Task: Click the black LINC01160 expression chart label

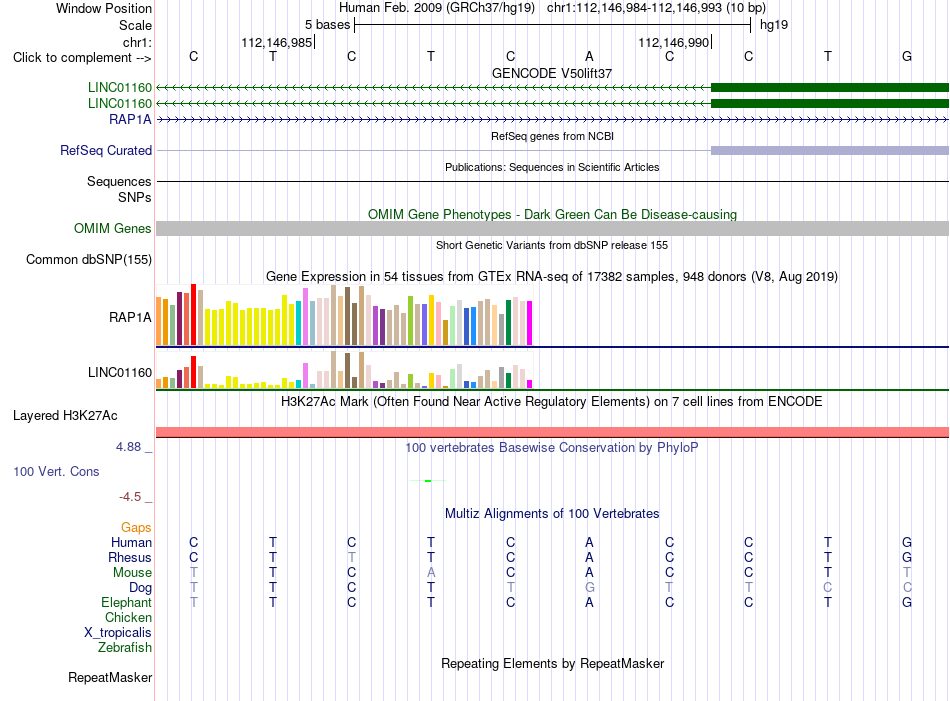Action: (120, 372)
